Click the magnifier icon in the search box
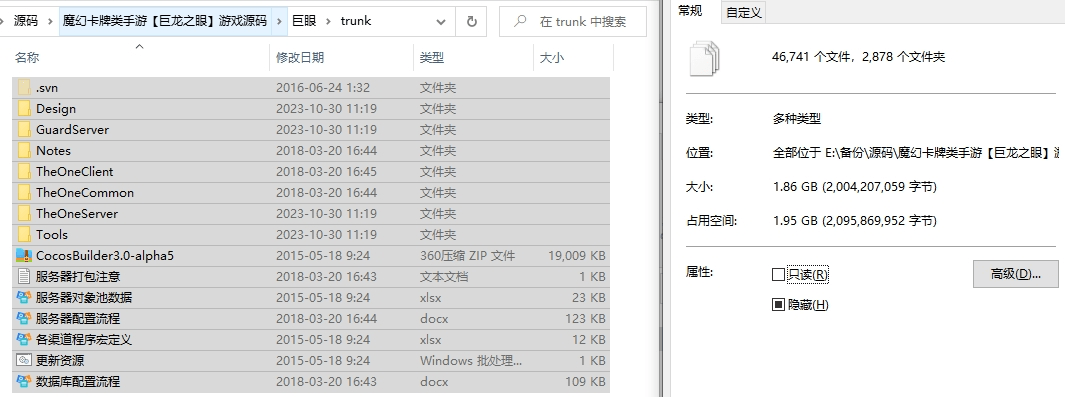 [x=521, y=22]
